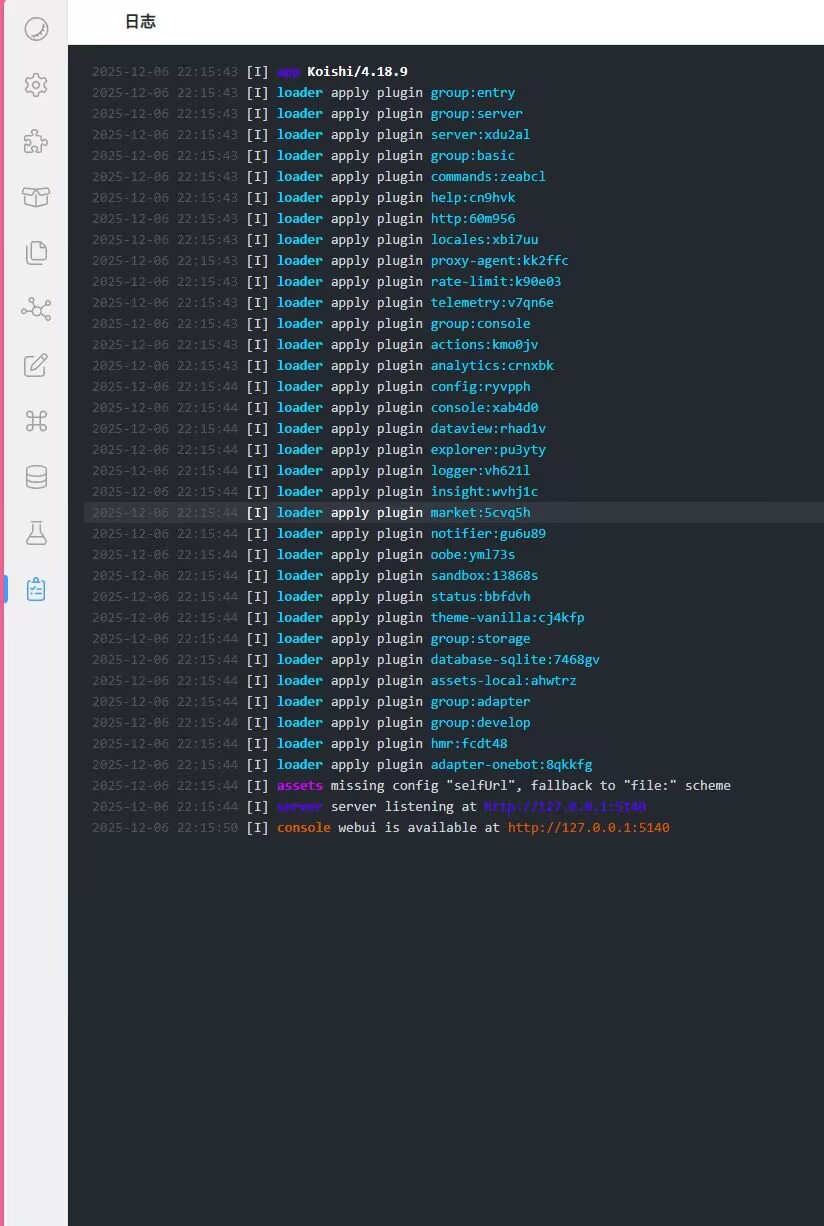Click the 日志 page title
This screenshot has height=1226, width=824.
(x=140, y=22)
